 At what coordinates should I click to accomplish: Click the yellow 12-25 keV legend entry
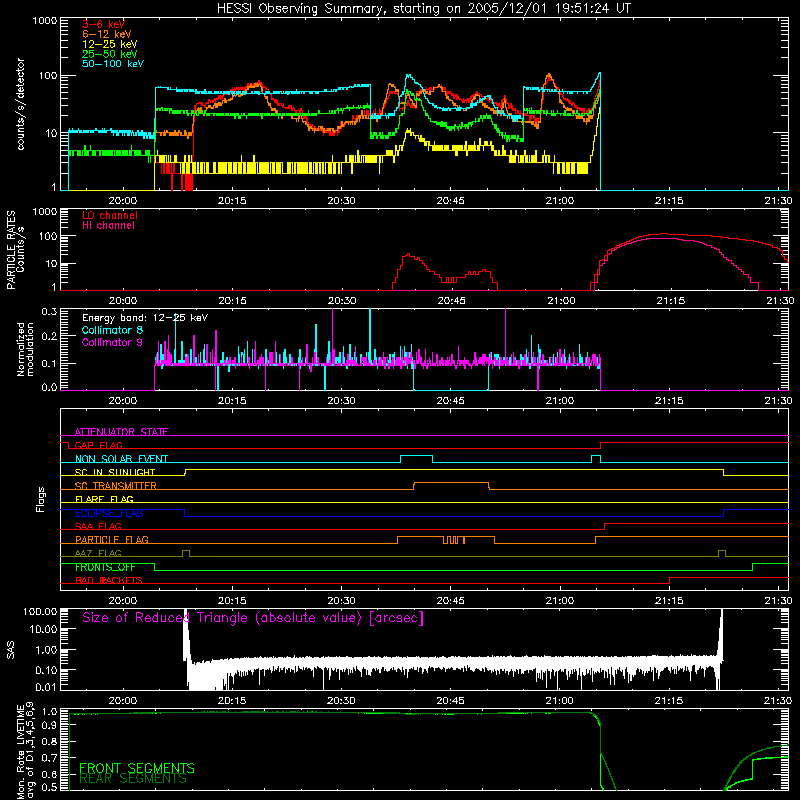click(x=110, y=44)
